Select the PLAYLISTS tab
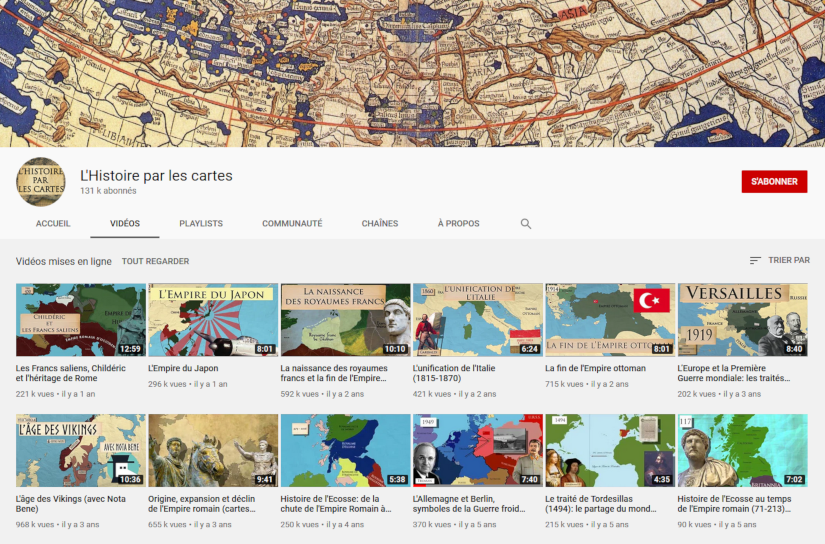Viewport: 825px width, 544px height. (201, 224)
